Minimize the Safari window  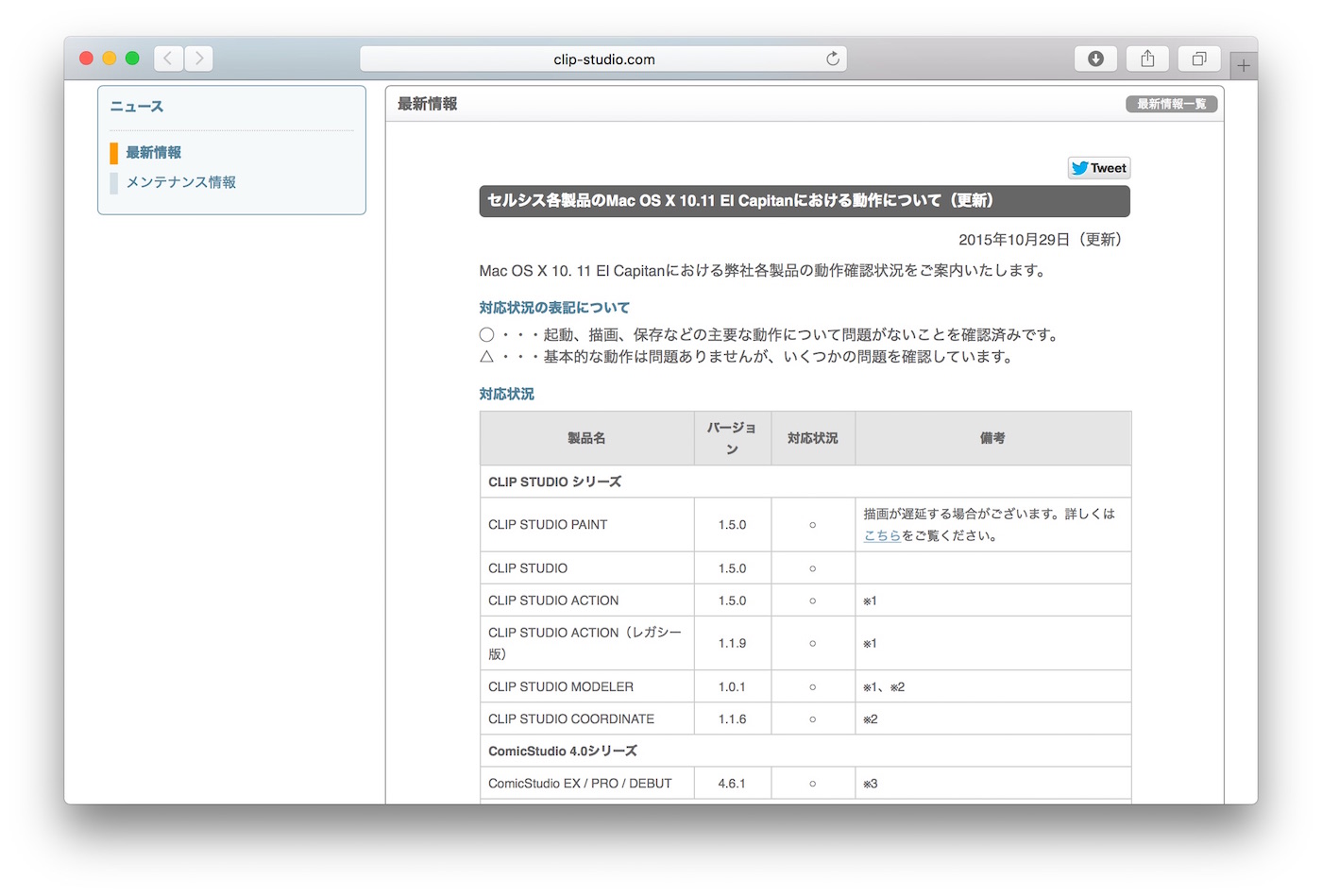(110, 59)
